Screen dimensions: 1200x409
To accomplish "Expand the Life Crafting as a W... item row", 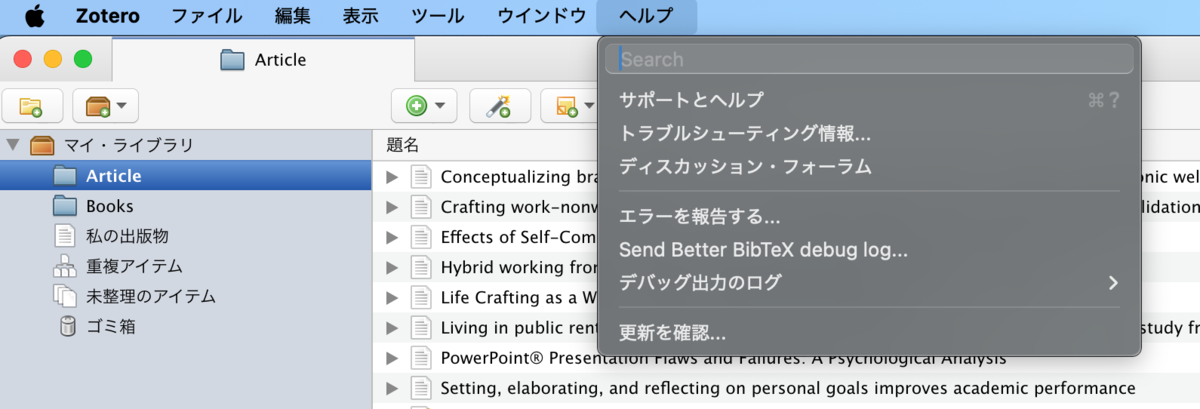I will tap(392, 297).
